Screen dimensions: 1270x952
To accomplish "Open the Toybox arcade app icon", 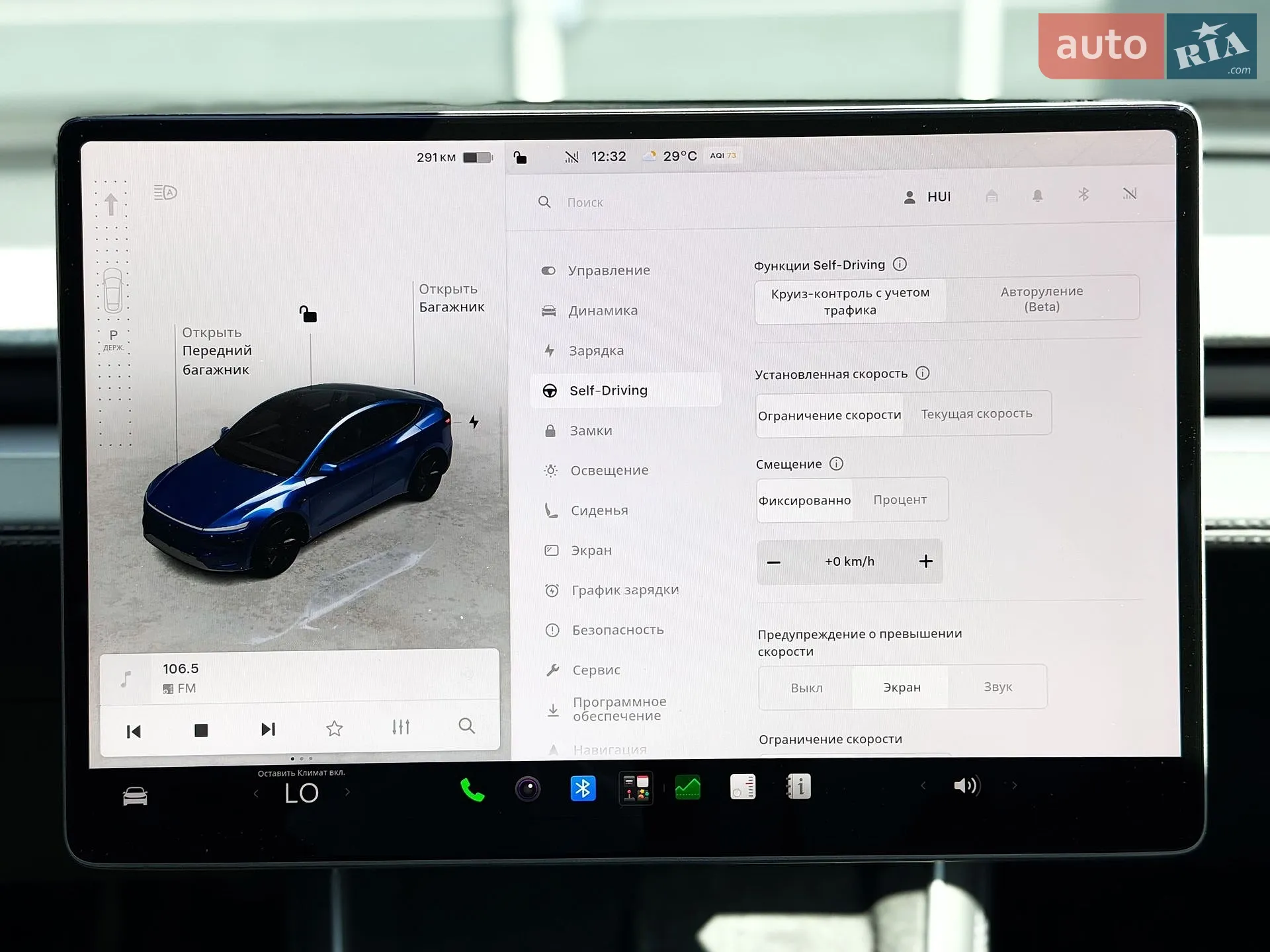I will [x=636, y=788].
